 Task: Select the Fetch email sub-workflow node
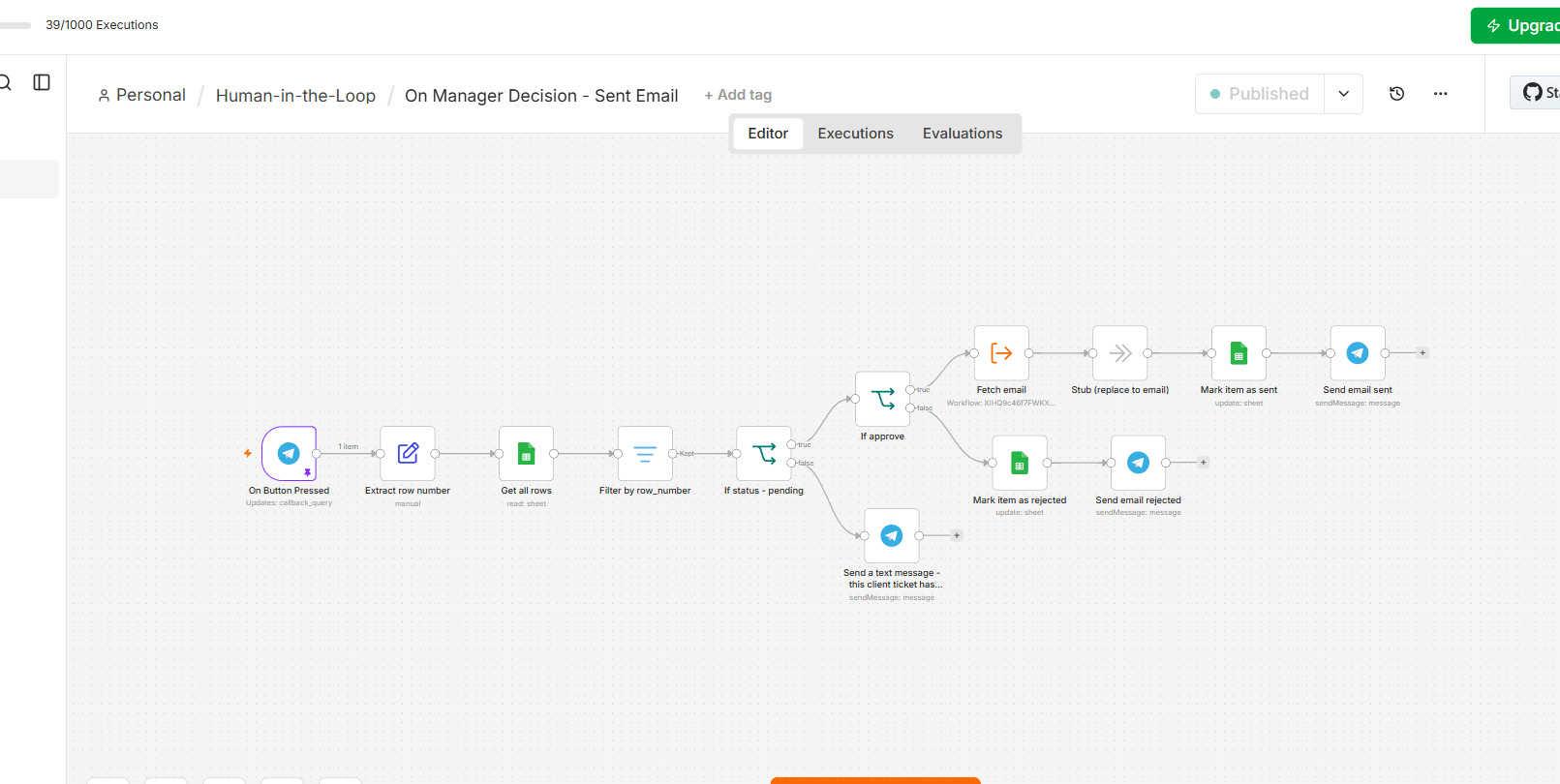pos(1001,352)
